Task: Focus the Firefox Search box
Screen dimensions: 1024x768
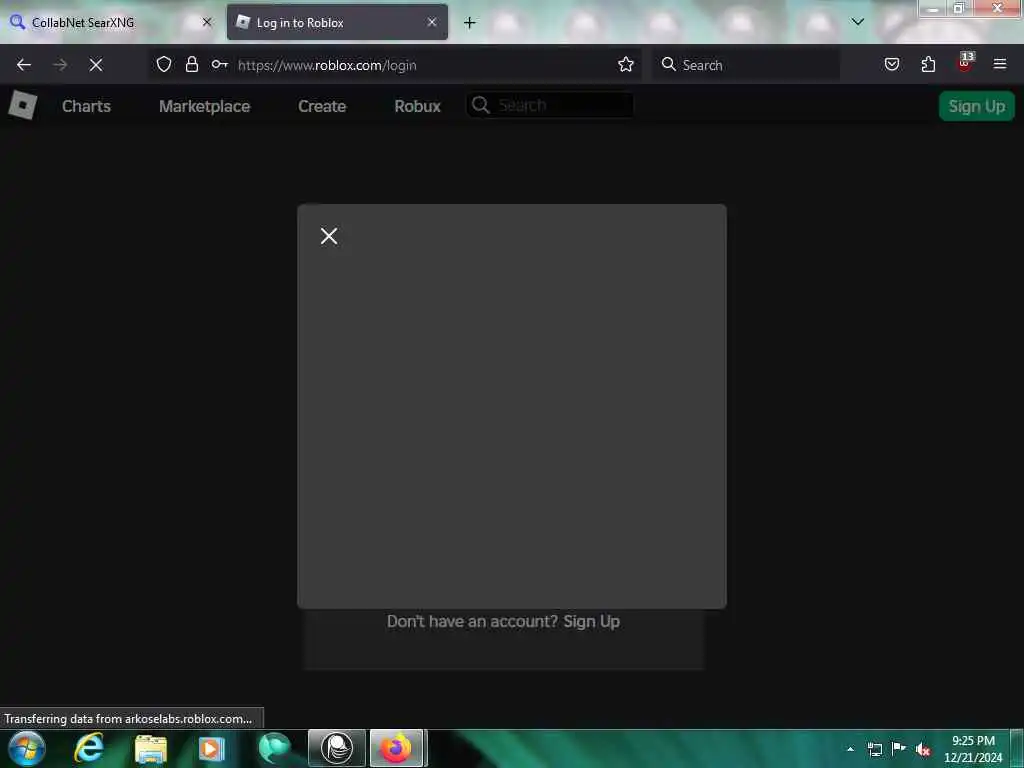Action: [746, 65]
